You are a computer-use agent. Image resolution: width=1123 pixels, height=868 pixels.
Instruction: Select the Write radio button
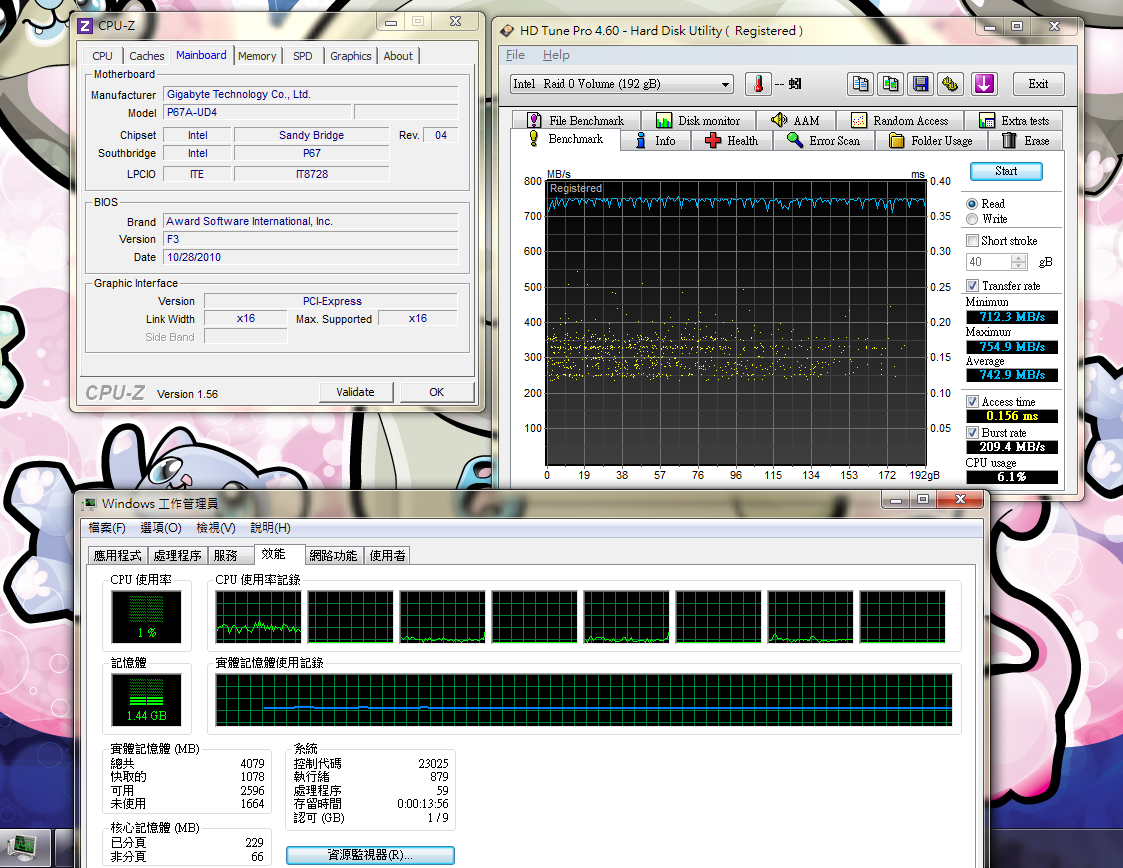972,219
